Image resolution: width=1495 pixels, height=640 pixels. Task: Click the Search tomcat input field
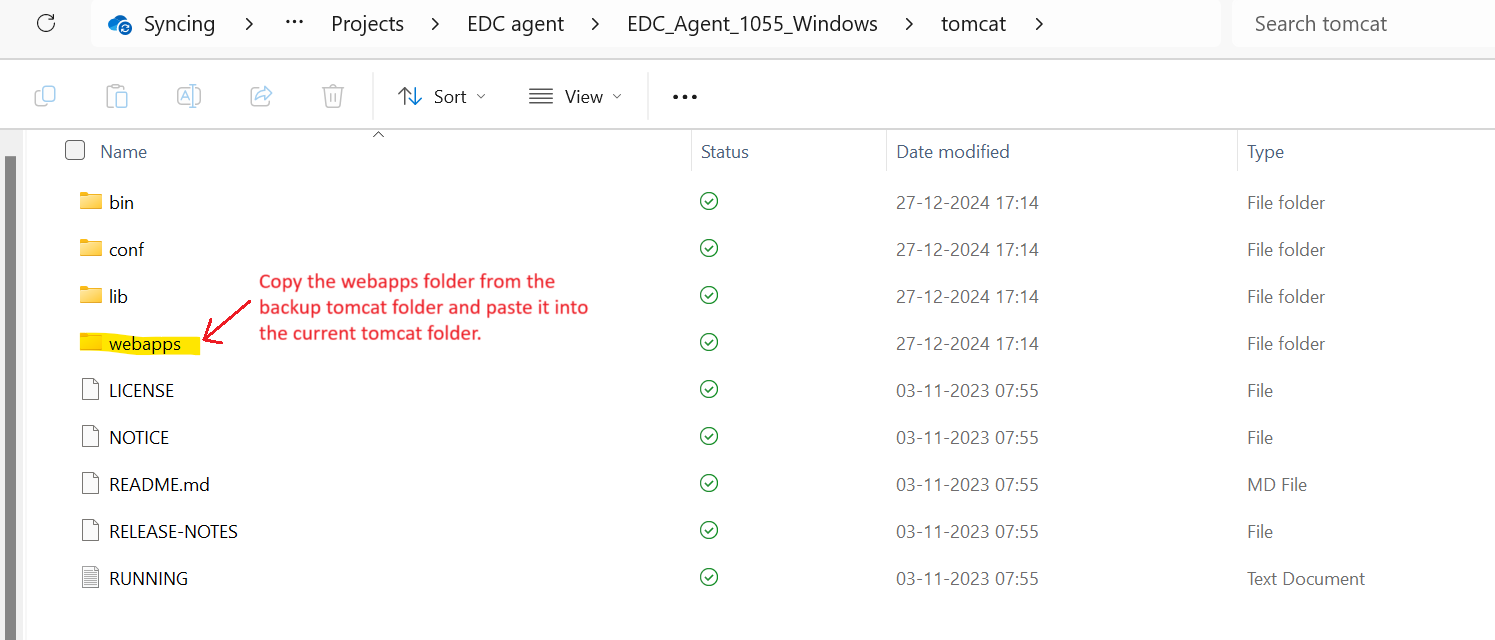tap(1364, 24)
